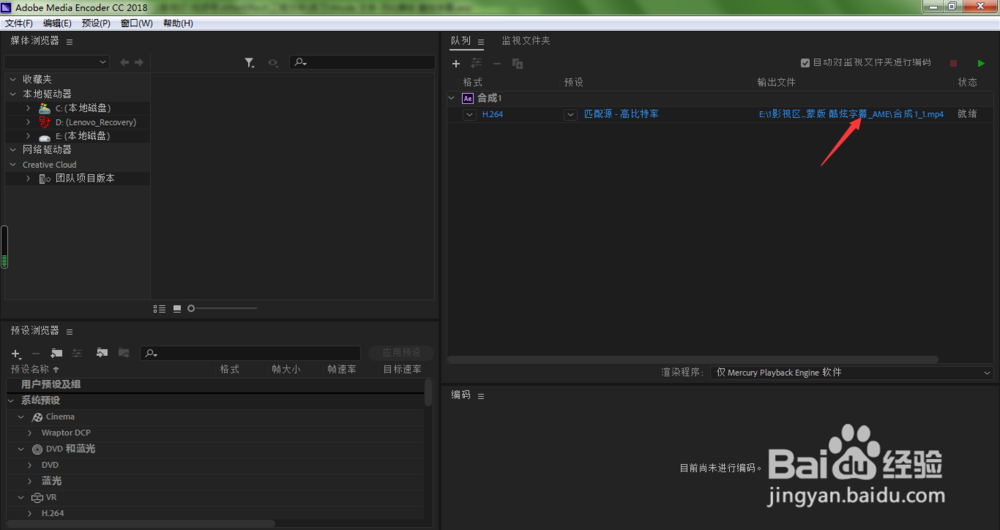This screenshot has height=530, width=1000.
Task: Click the DVD 和蓝光 disc icon
Action: tap(37, 450)
